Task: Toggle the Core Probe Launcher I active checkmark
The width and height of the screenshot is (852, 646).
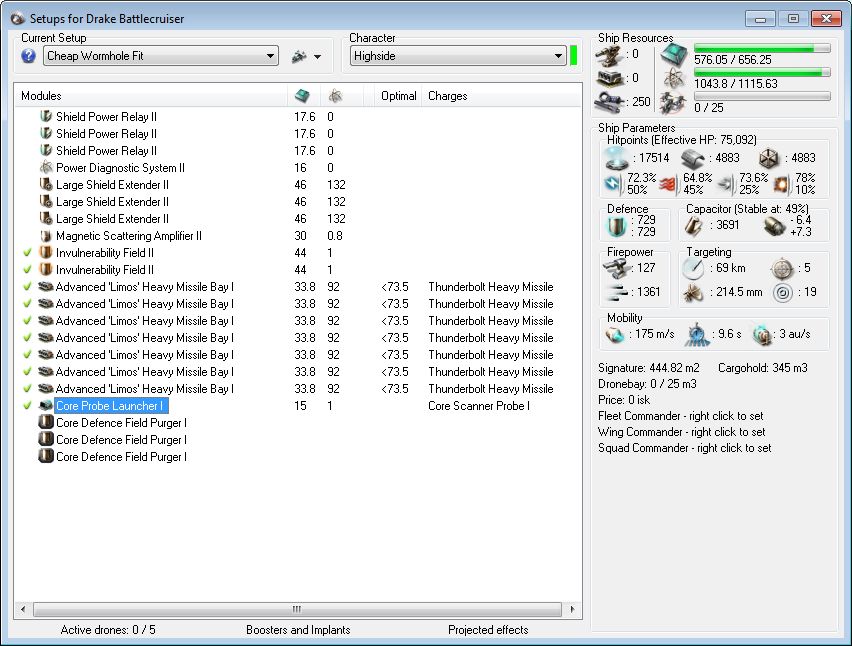Action: (27, 406)
